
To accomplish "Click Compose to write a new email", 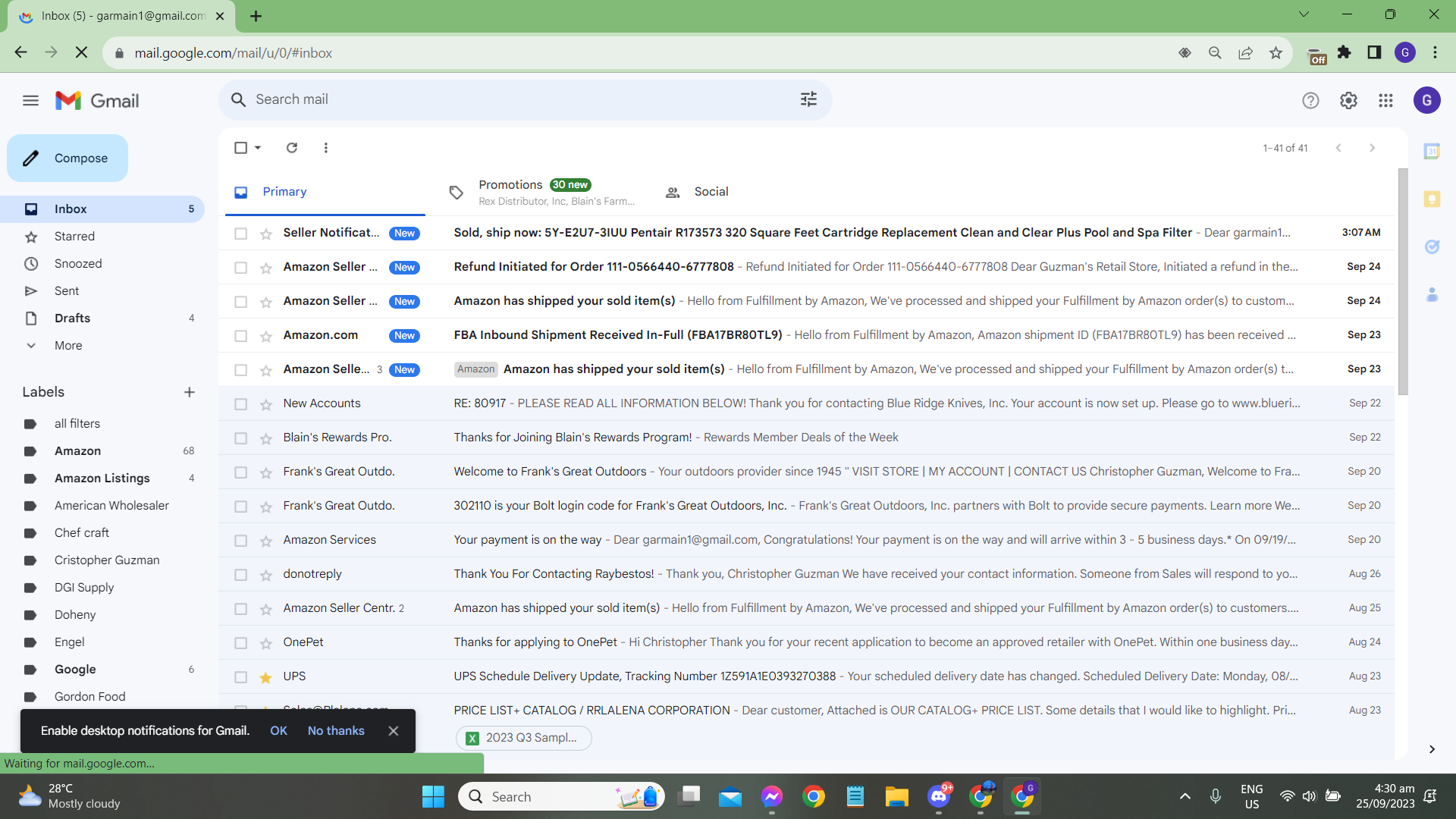I will [x=67, y=158].
